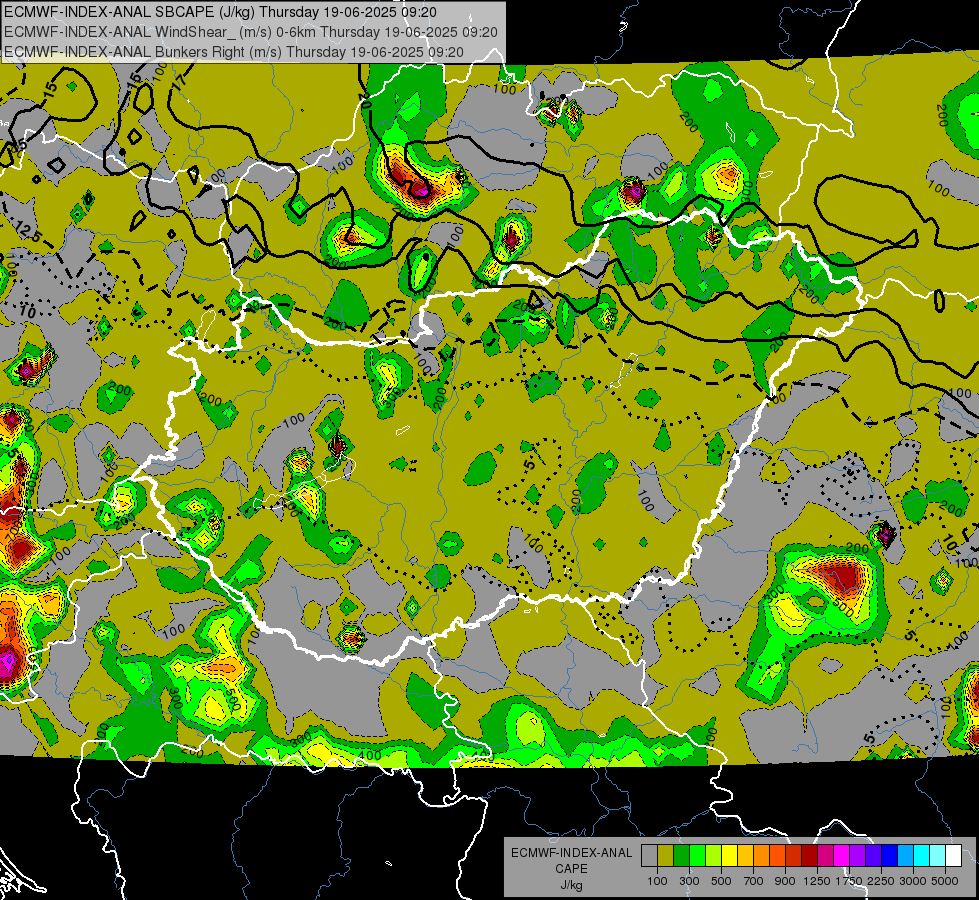Click the 900 value under color scale
The width and height of the screenshot is (979, 900).
785,881
